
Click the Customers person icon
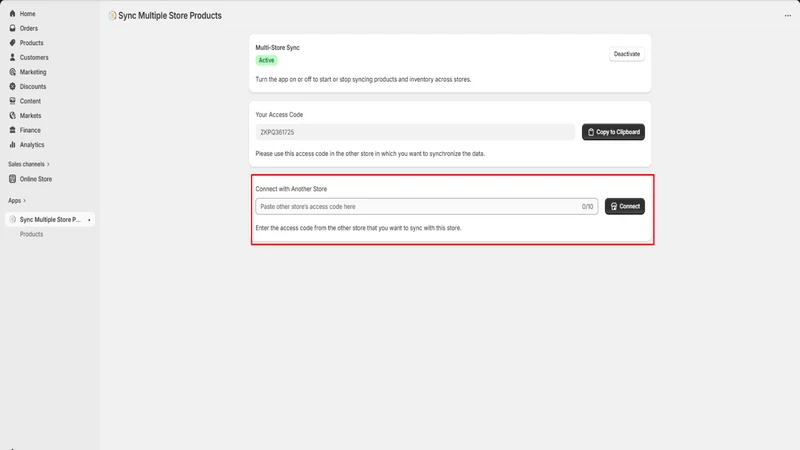click(12, 57)
